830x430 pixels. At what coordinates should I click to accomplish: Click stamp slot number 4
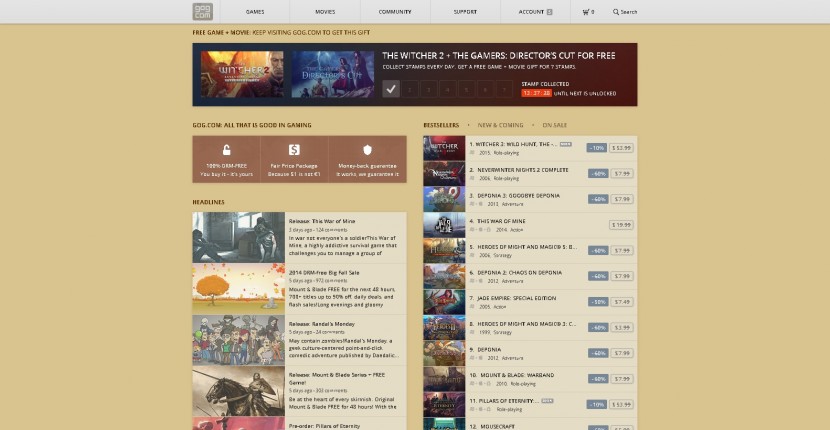[448, 89]
